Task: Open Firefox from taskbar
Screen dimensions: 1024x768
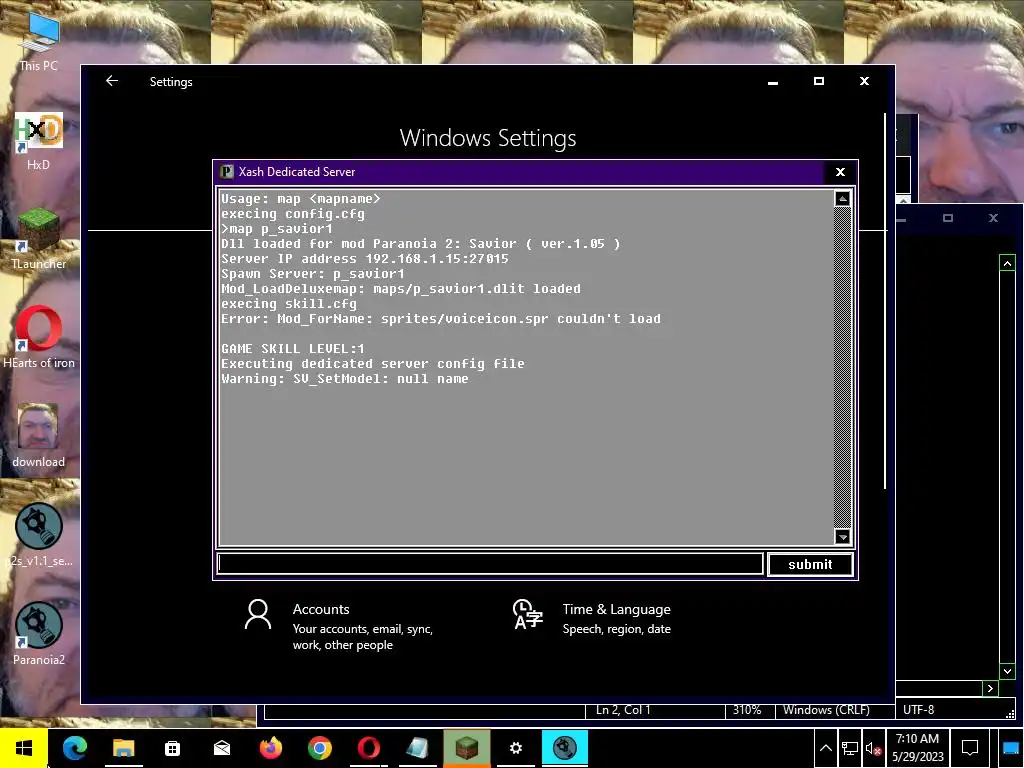Action: point(270,748)
